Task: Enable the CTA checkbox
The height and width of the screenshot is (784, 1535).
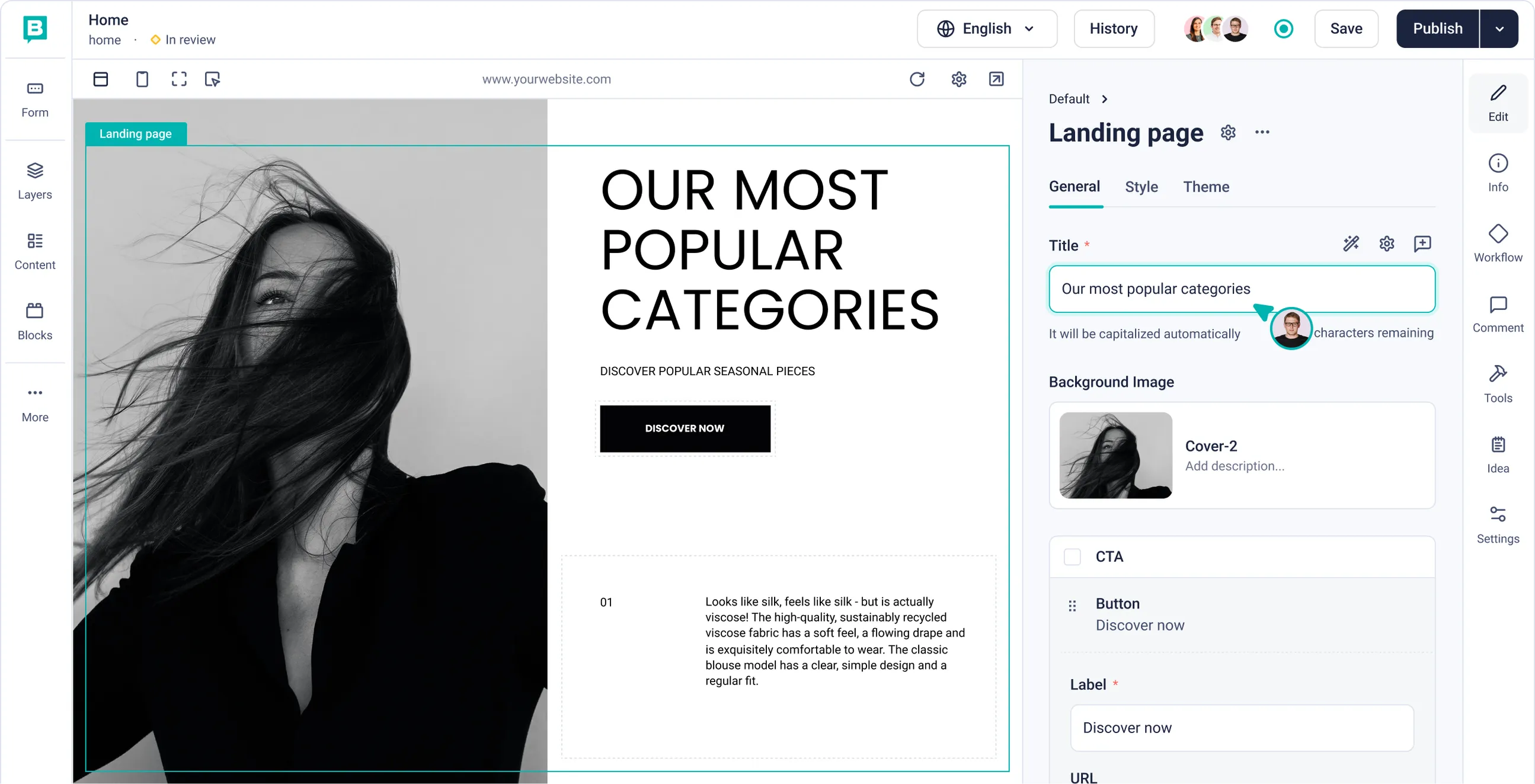Action: pyautogui.click(x=1073, y=556)
